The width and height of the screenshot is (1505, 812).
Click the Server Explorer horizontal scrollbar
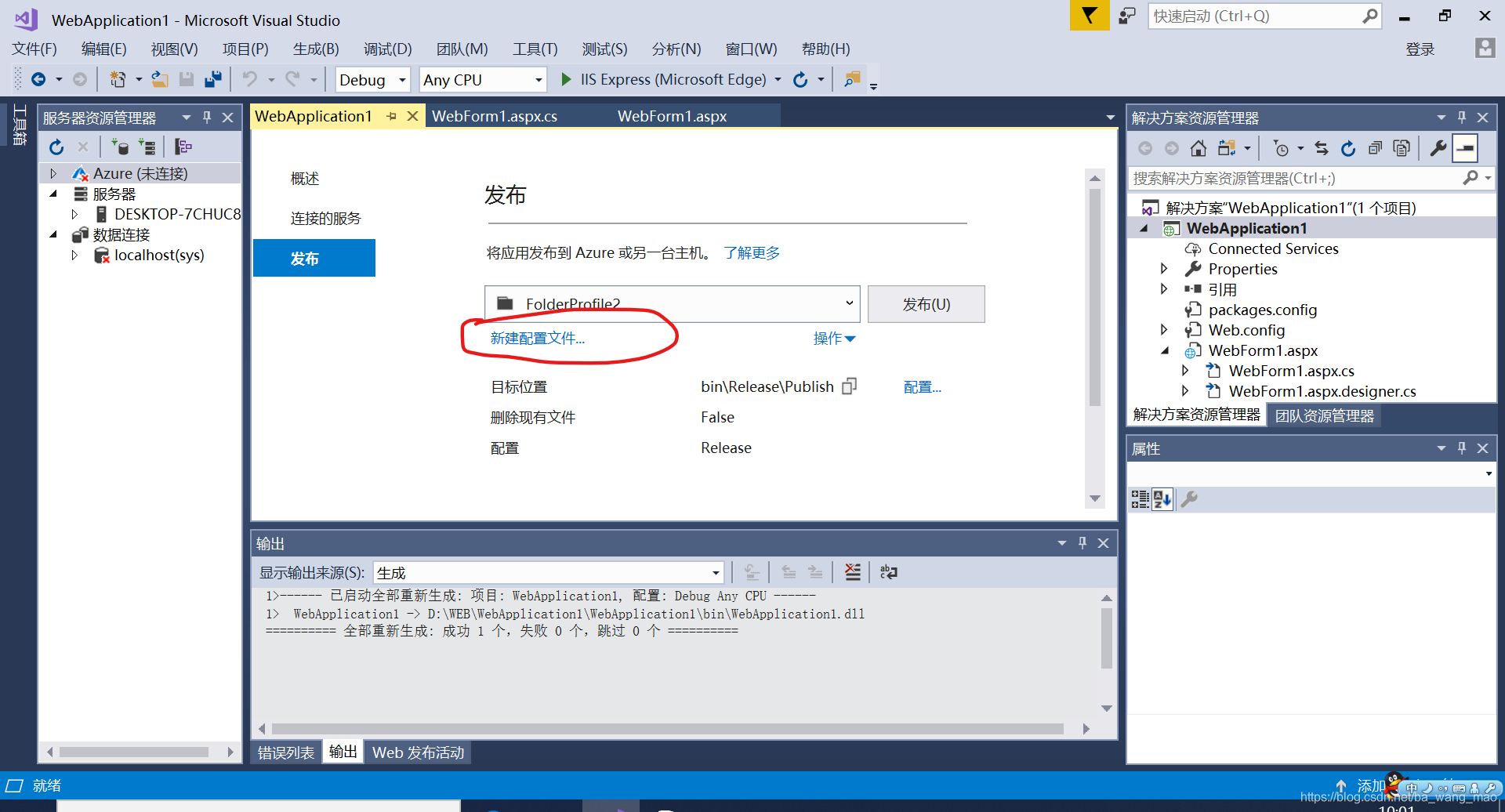133,752
